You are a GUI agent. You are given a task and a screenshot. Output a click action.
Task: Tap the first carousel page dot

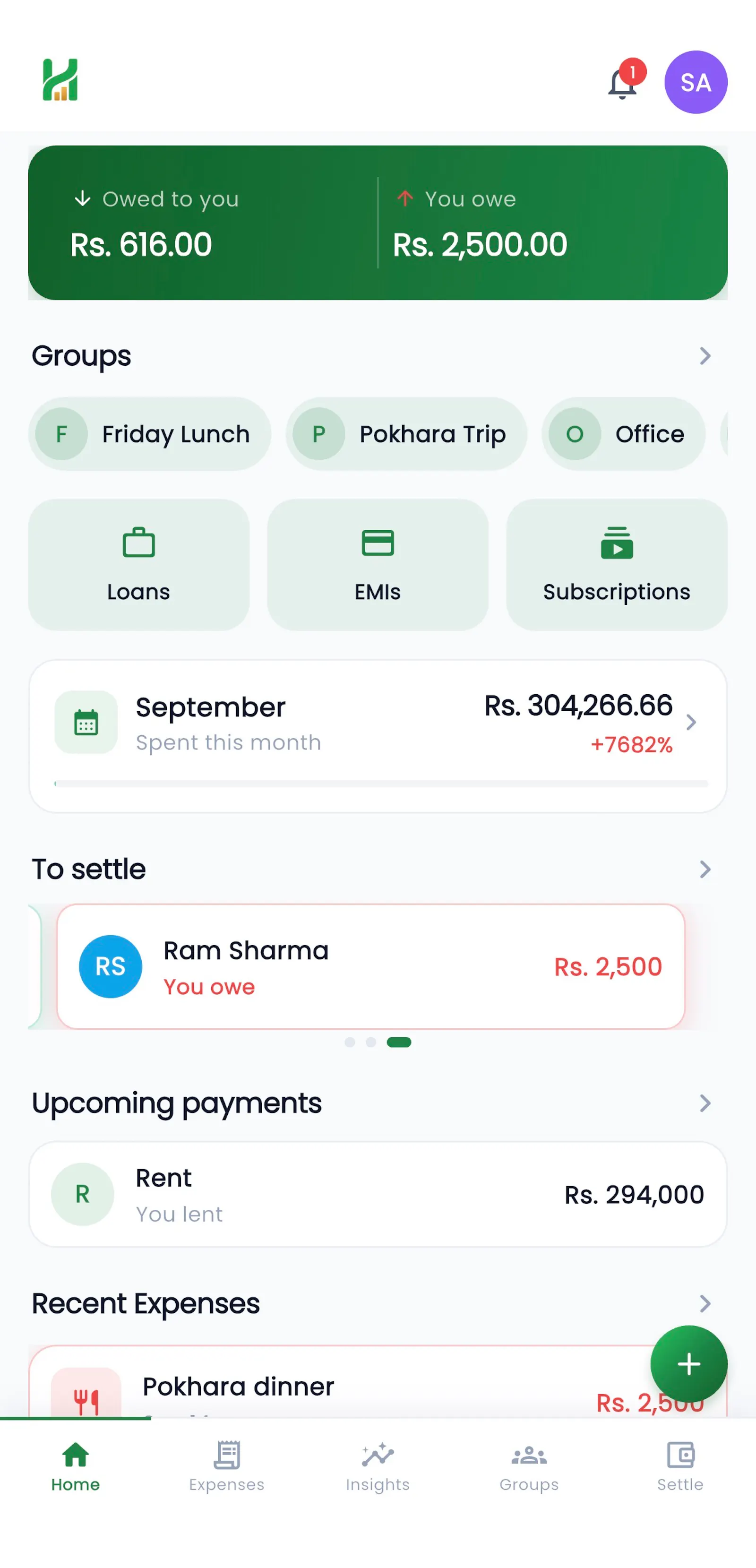click(x=349, y=1042)
